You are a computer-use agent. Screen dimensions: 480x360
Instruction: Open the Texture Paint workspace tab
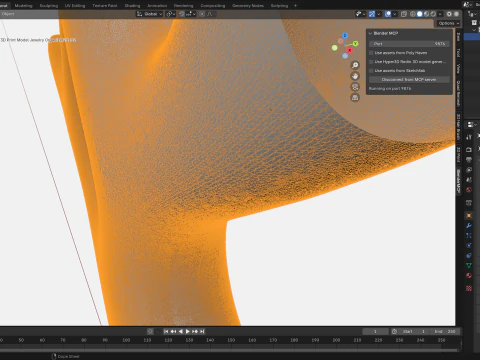tap(105, 6)
